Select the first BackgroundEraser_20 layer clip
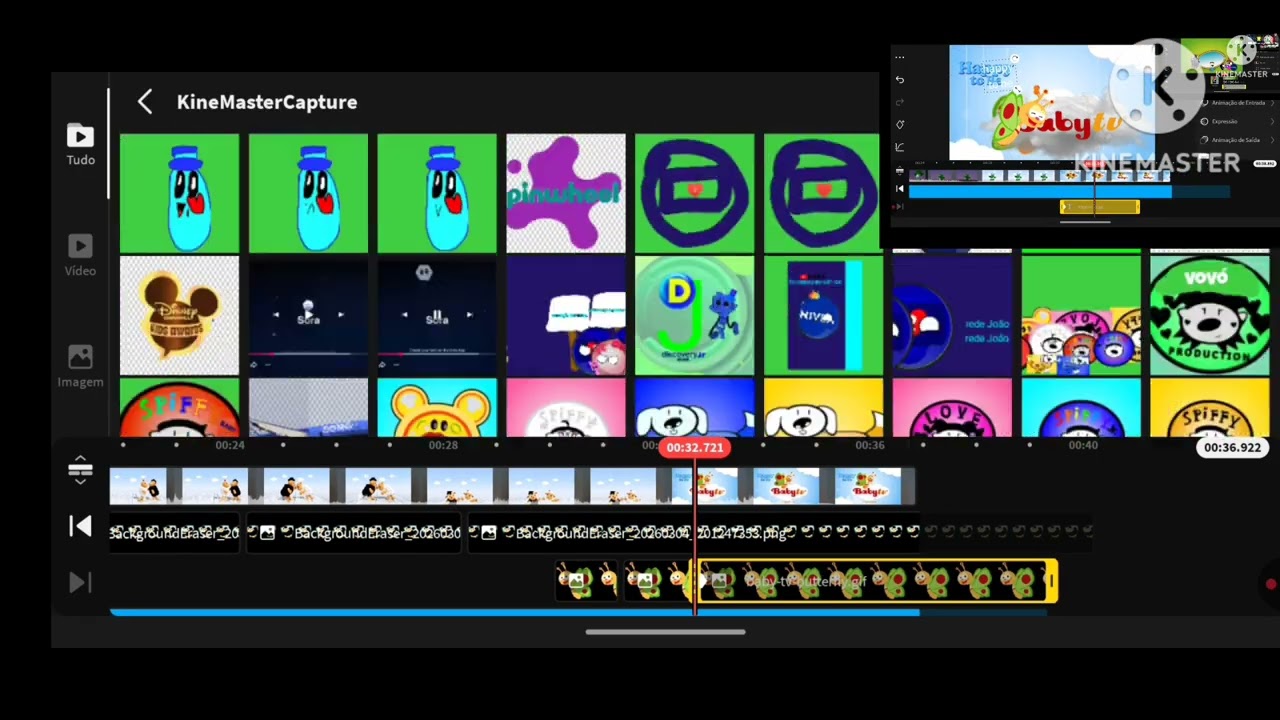 (x=174, y=533)
